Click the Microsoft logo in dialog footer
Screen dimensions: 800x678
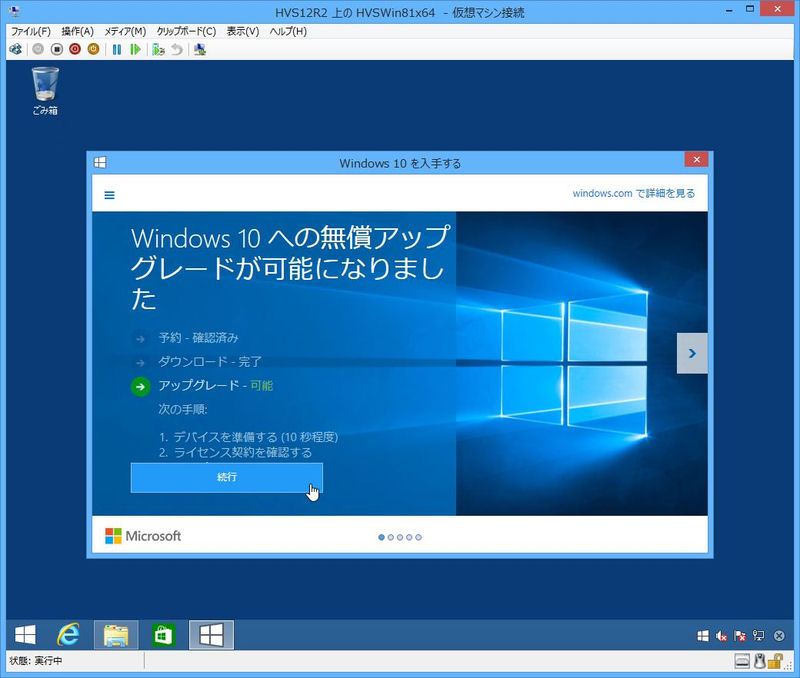(143, 536)
